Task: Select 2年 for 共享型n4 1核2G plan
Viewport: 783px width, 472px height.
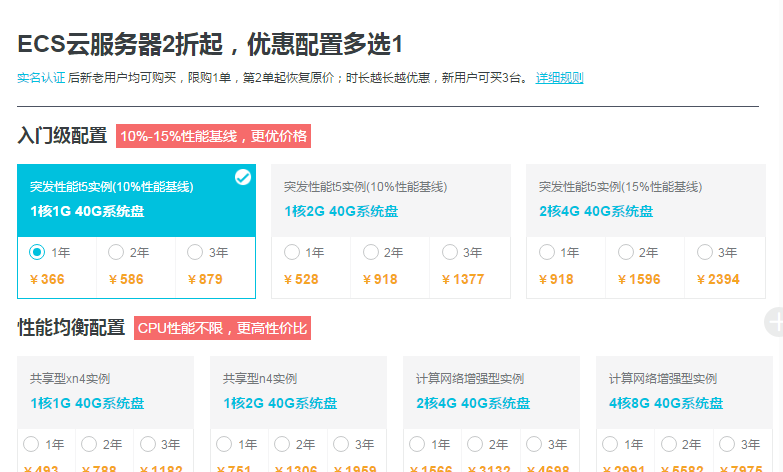Action: point(282,444)
